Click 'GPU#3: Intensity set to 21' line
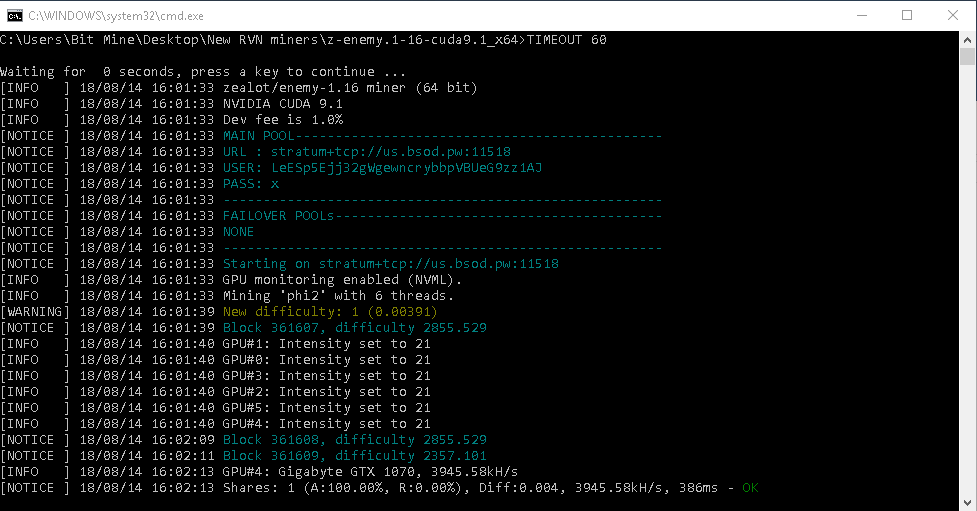Viewport: 977px width, 511px height. pos(326,376)
